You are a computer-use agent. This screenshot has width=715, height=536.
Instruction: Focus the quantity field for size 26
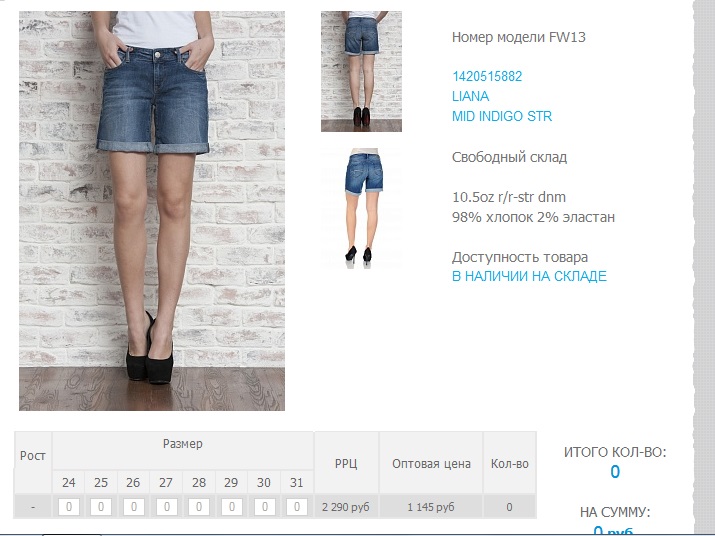click(x=134, y=507)
